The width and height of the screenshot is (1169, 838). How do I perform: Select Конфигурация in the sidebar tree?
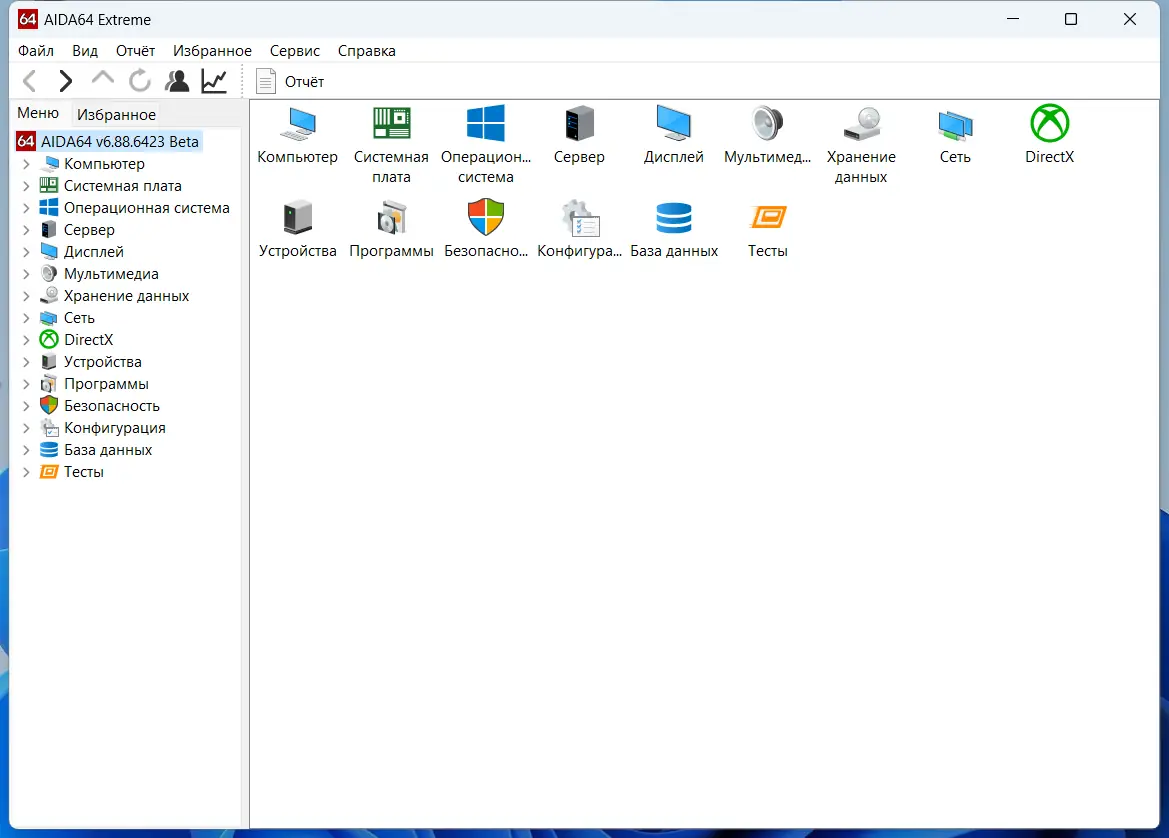point(115,428)
